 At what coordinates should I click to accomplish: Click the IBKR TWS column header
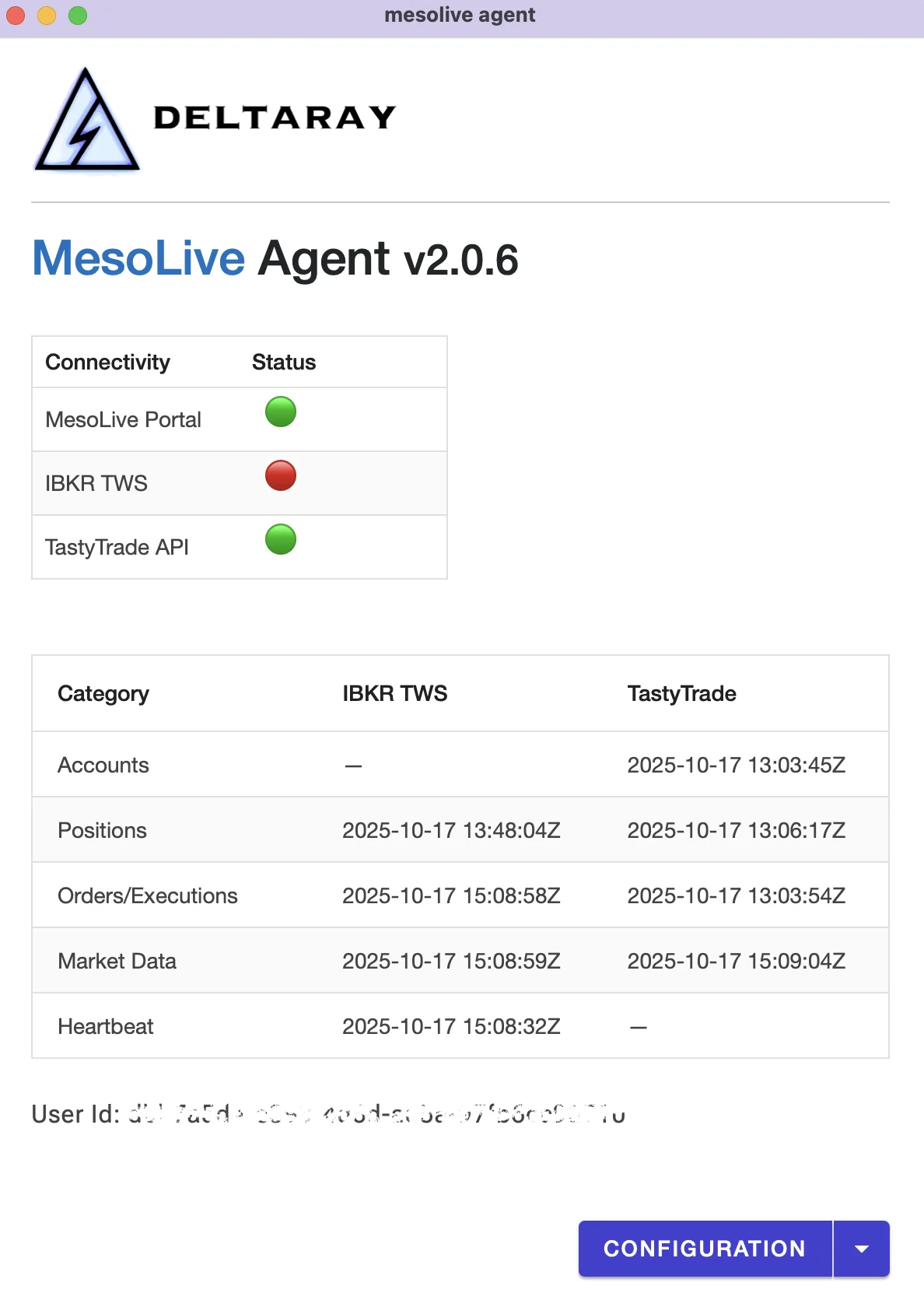(394, 693)
